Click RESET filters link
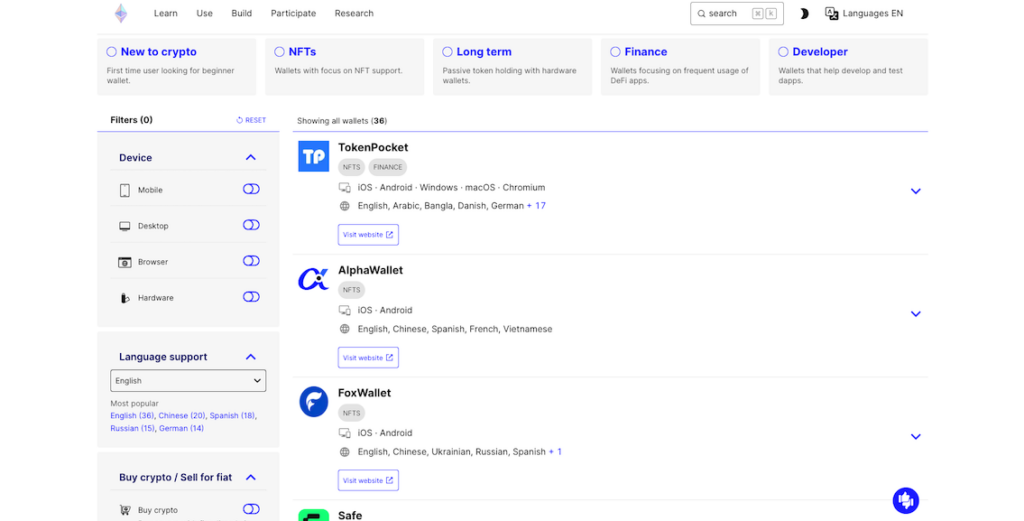The width and height of the screenshot is (1024, 521). pyautogui.click(x=251, y=120)
